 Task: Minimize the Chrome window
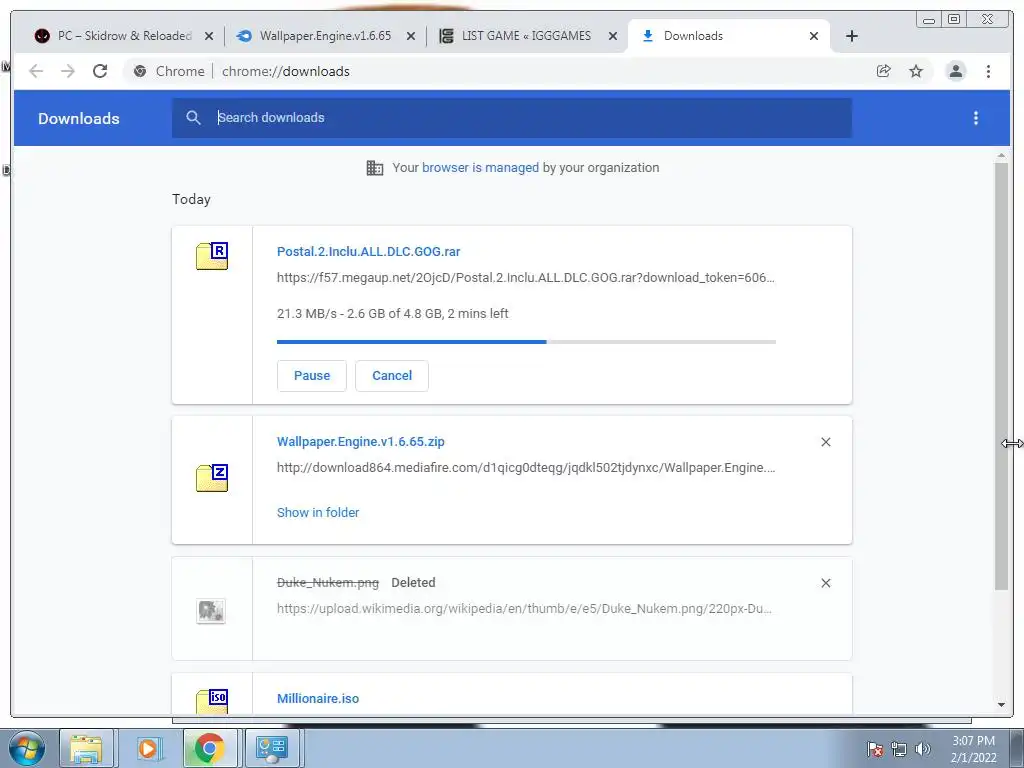(929, 20)
